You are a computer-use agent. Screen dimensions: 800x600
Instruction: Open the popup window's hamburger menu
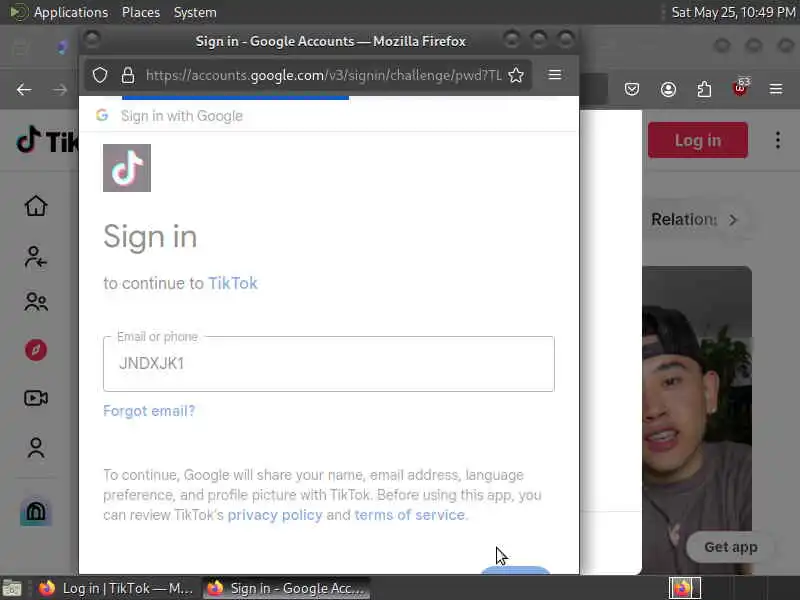point(555,75)
